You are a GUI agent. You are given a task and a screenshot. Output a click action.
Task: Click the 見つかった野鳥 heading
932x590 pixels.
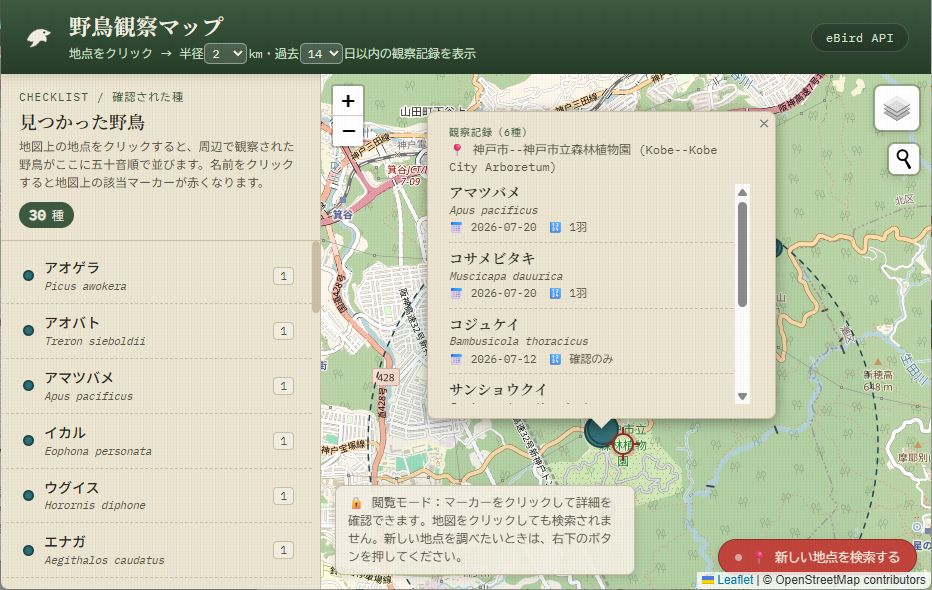82,122
